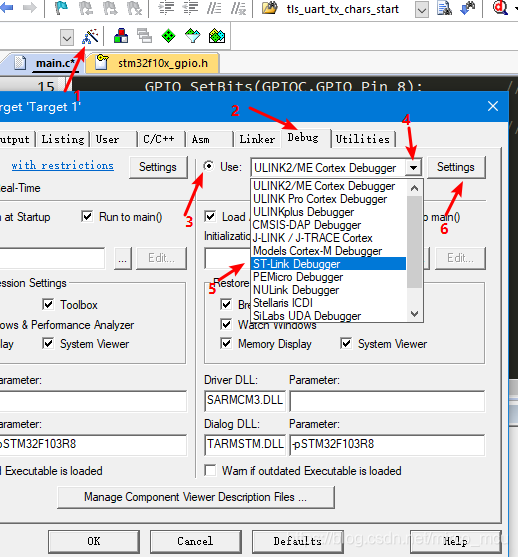This screenshot has height=557, width=518.
Task: Select the Use debugger radio button
Action: [209, 166]
